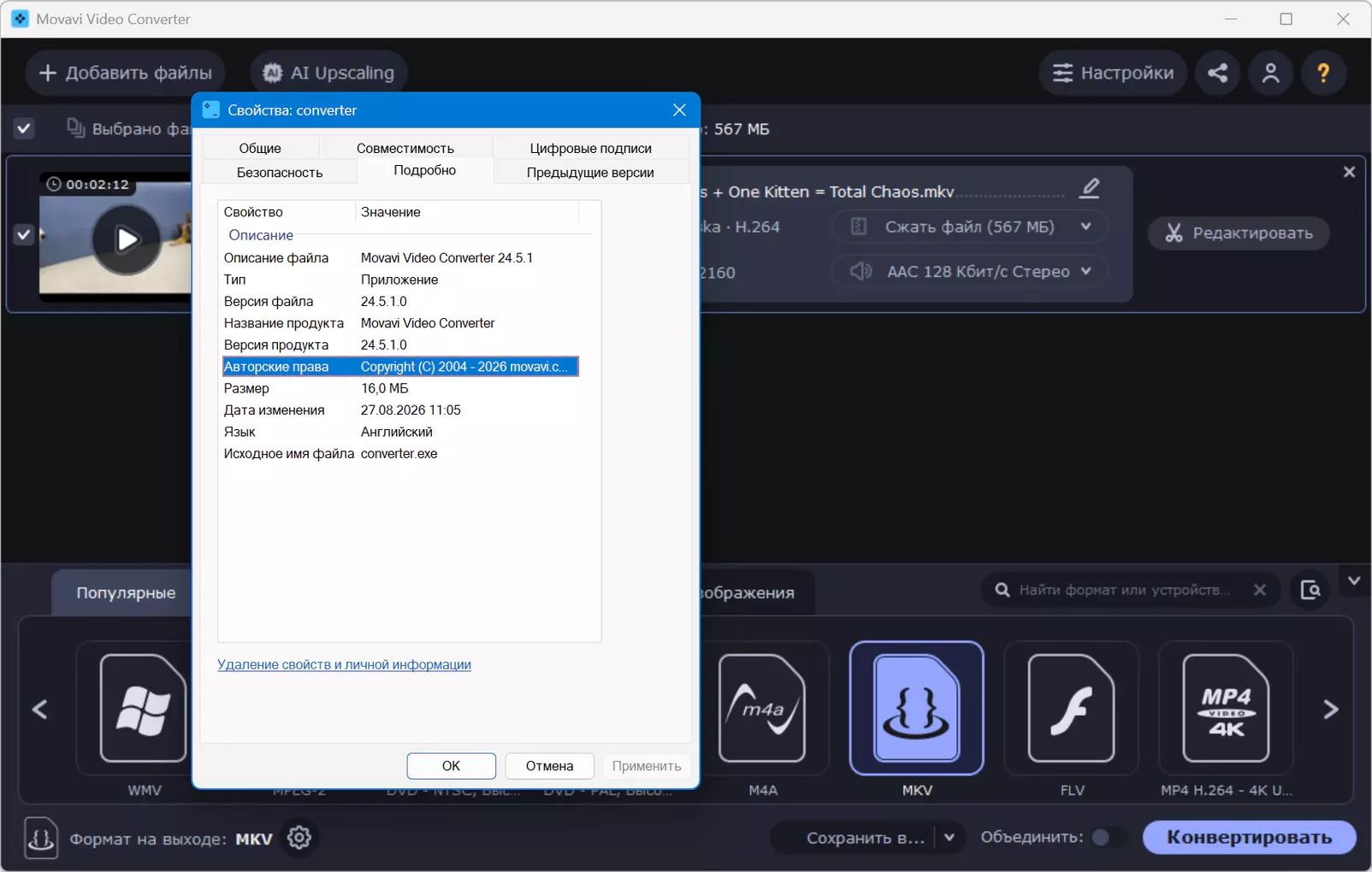1372x872 pixels.
Task: Switch to the Совместимость tab
Action: [405, 148]
